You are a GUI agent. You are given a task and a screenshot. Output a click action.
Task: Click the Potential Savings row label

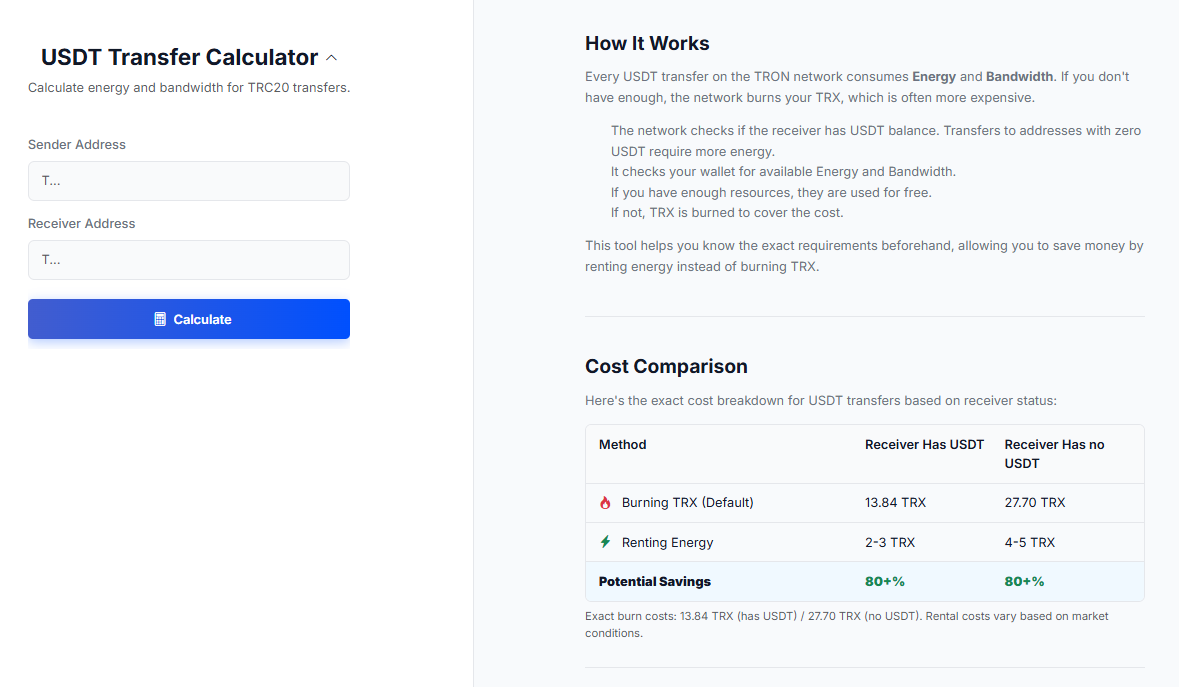(x=655, y=582)
